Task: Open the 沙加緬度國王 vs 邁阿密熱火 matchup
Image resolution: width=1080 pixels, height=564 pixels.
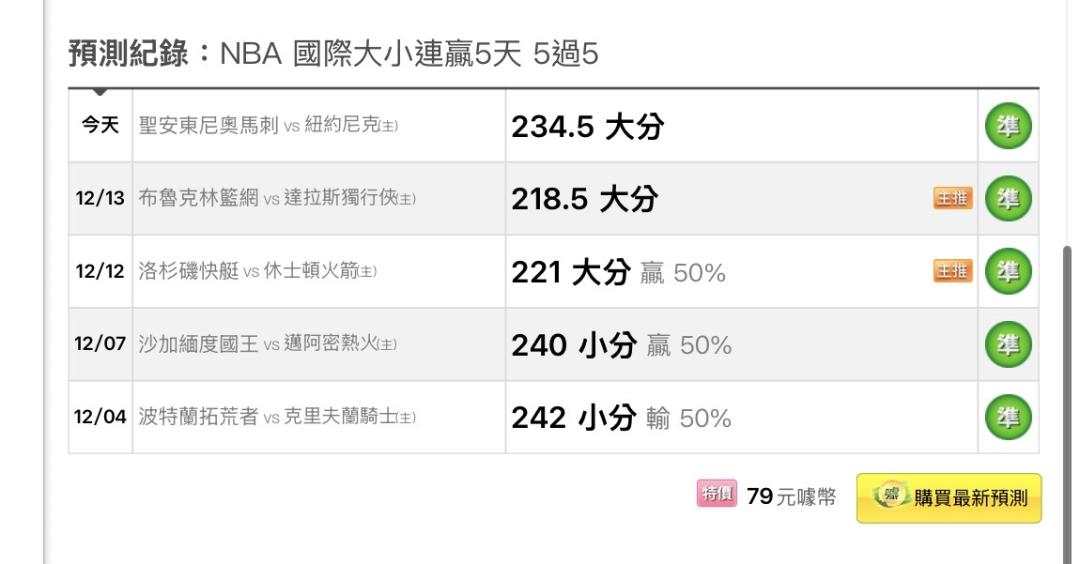Action: 267,345
